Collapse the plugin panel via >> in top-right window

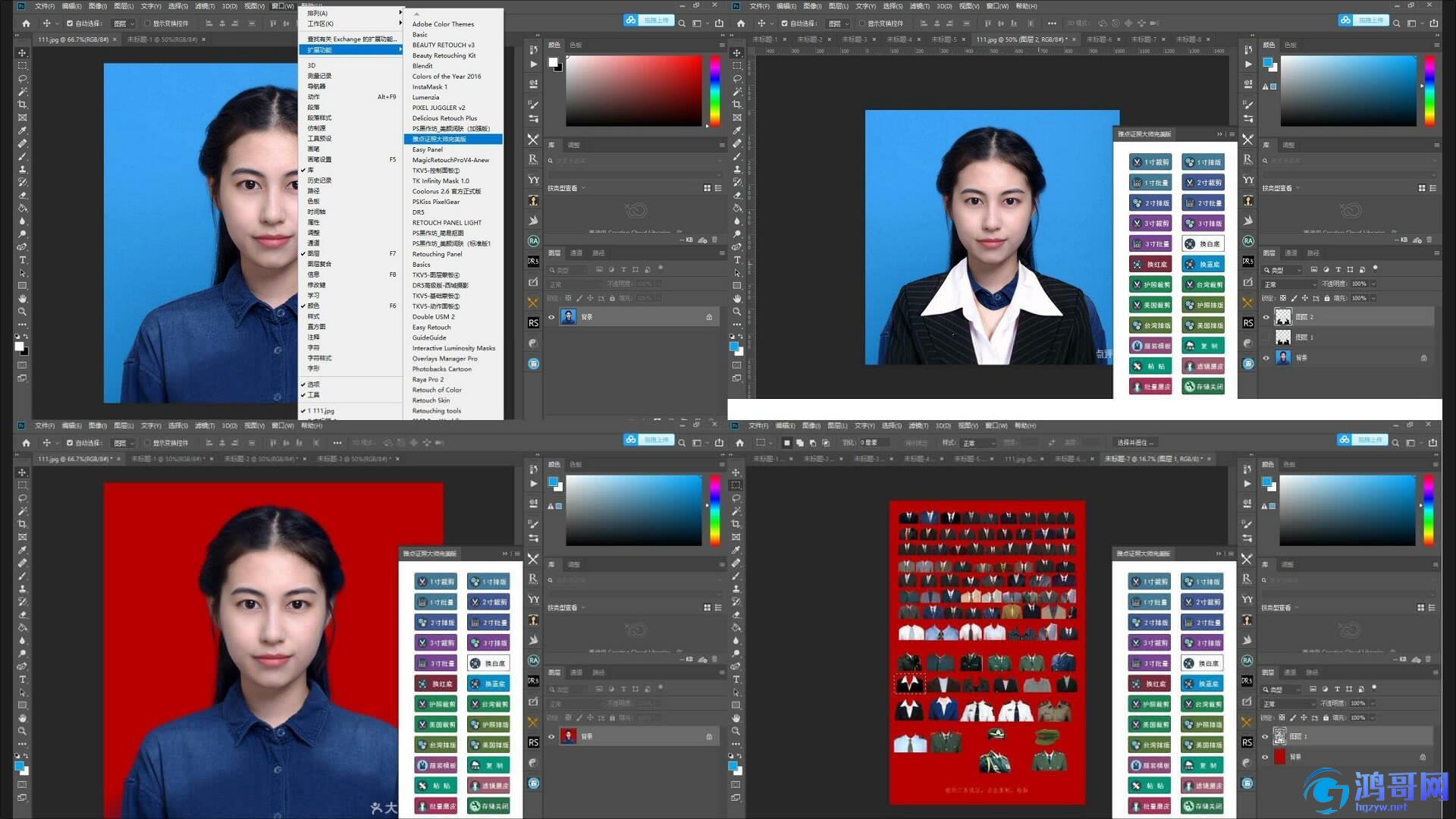[x=1219, y=134]
